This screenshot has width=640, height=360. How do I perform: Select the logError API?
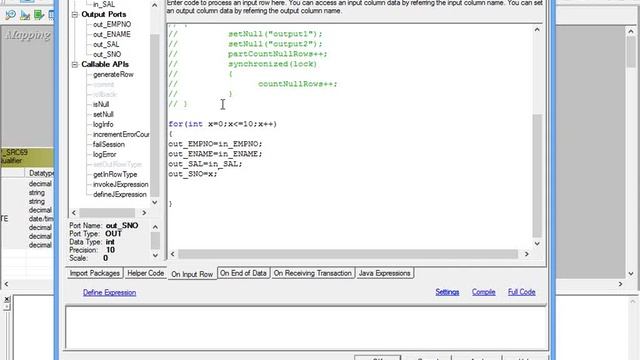(x=104, y=154)
